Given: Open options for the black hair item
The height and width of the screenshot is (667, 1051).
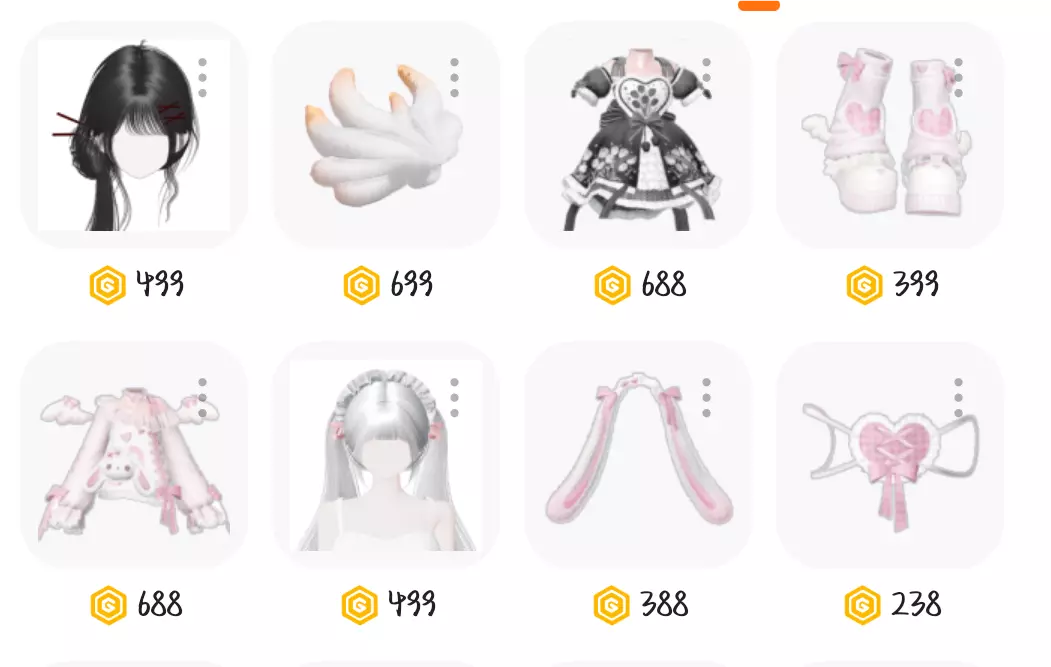Looking at the screenshot, I should [202, 78].
